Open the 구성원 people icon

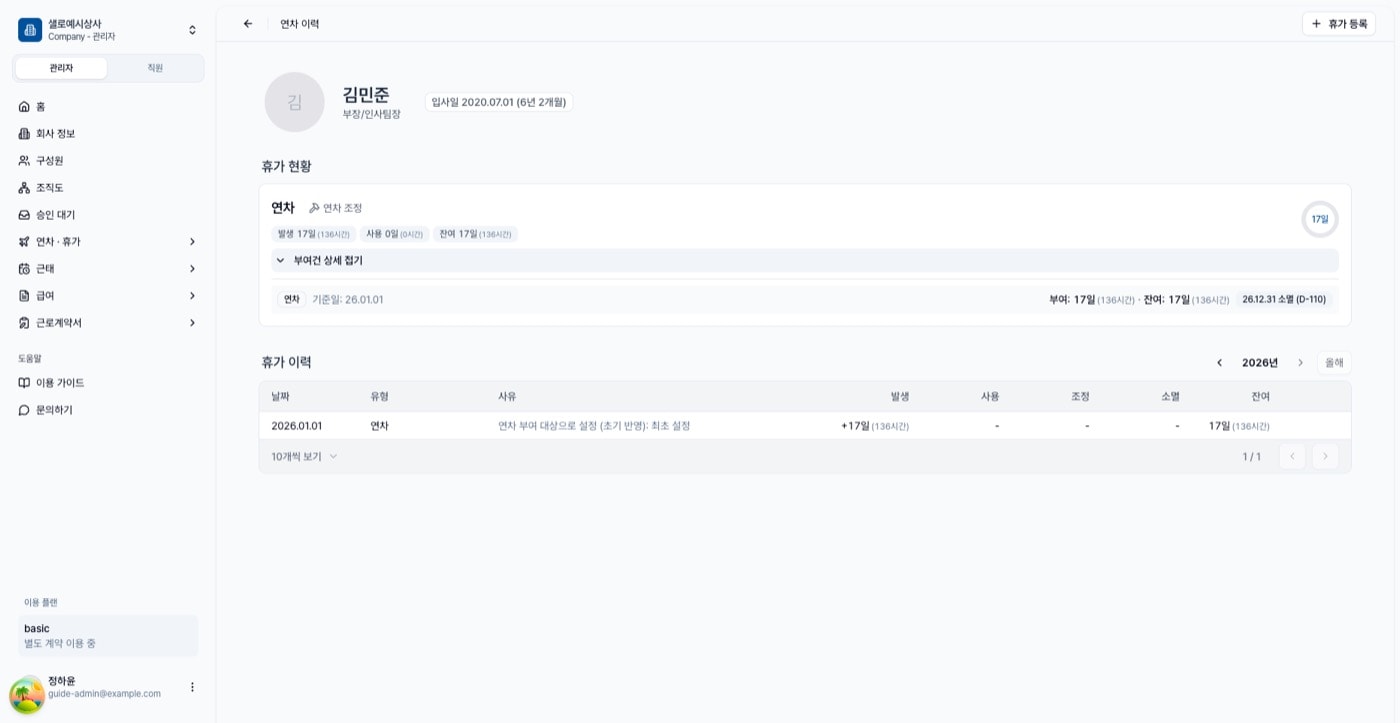(25, 160)
